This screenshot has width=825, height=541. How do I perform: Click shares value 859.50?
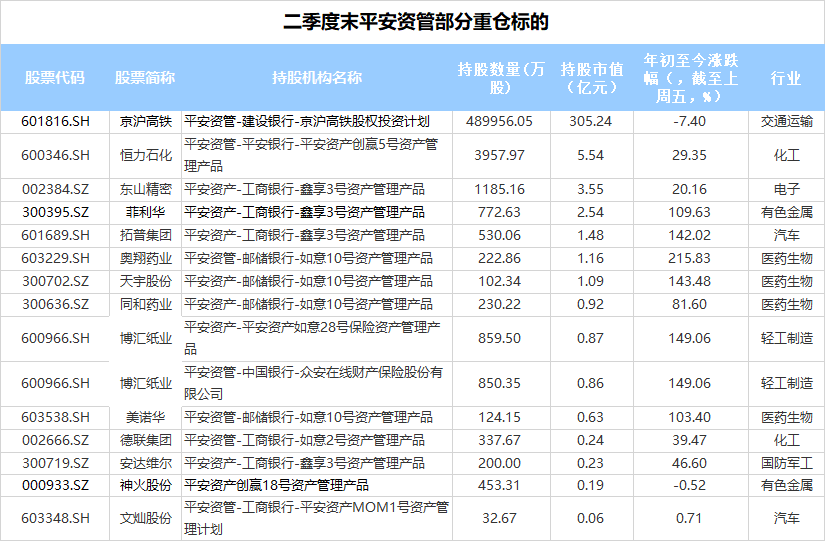[x=499, y=338]
